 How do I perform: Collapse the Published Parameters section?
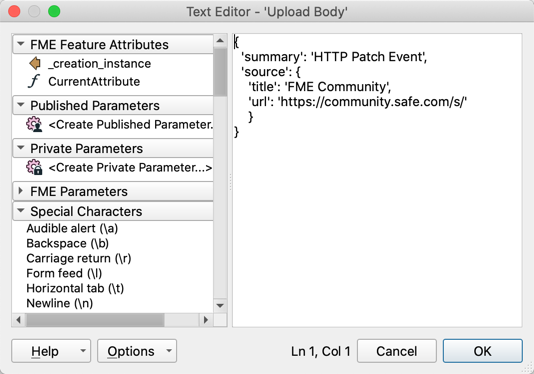[x=21, y=105]
